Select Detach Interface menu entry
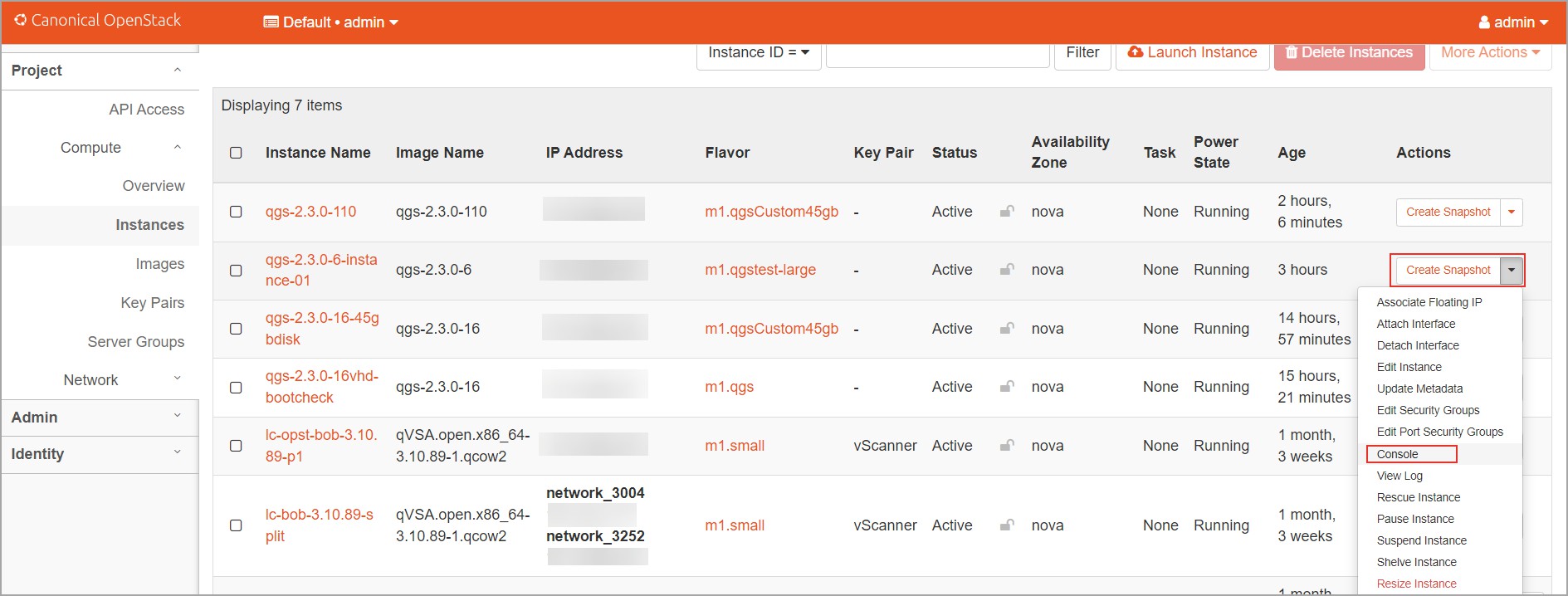The image size is (1568, 596). 1417,345
